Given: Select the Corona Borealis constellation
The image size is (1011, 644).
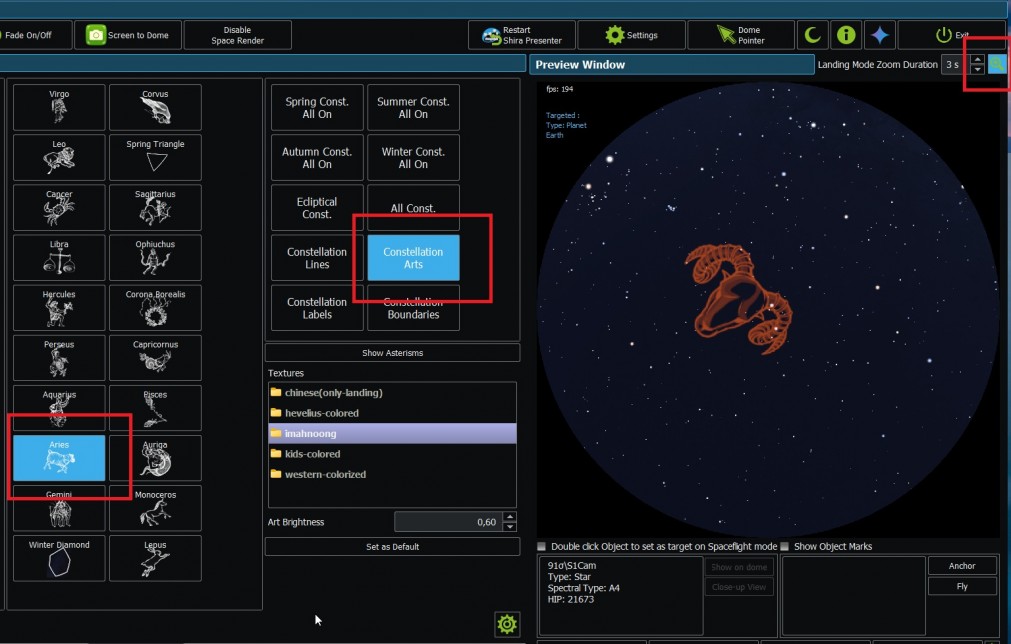Looking at the screenshot, I should [x=155, y=307].
